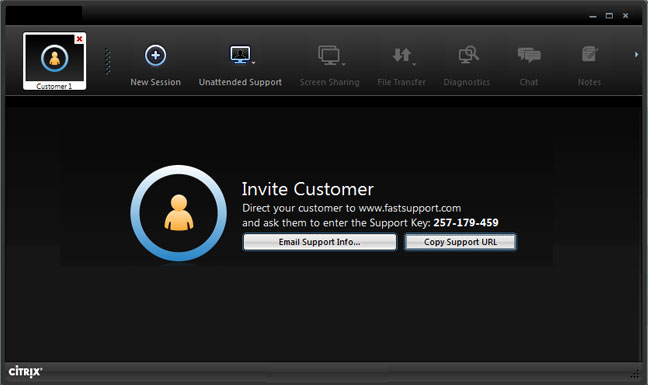Click the File Transfer arrows icon
This screenshot has height=385, width=648.
tap(401, 55)
